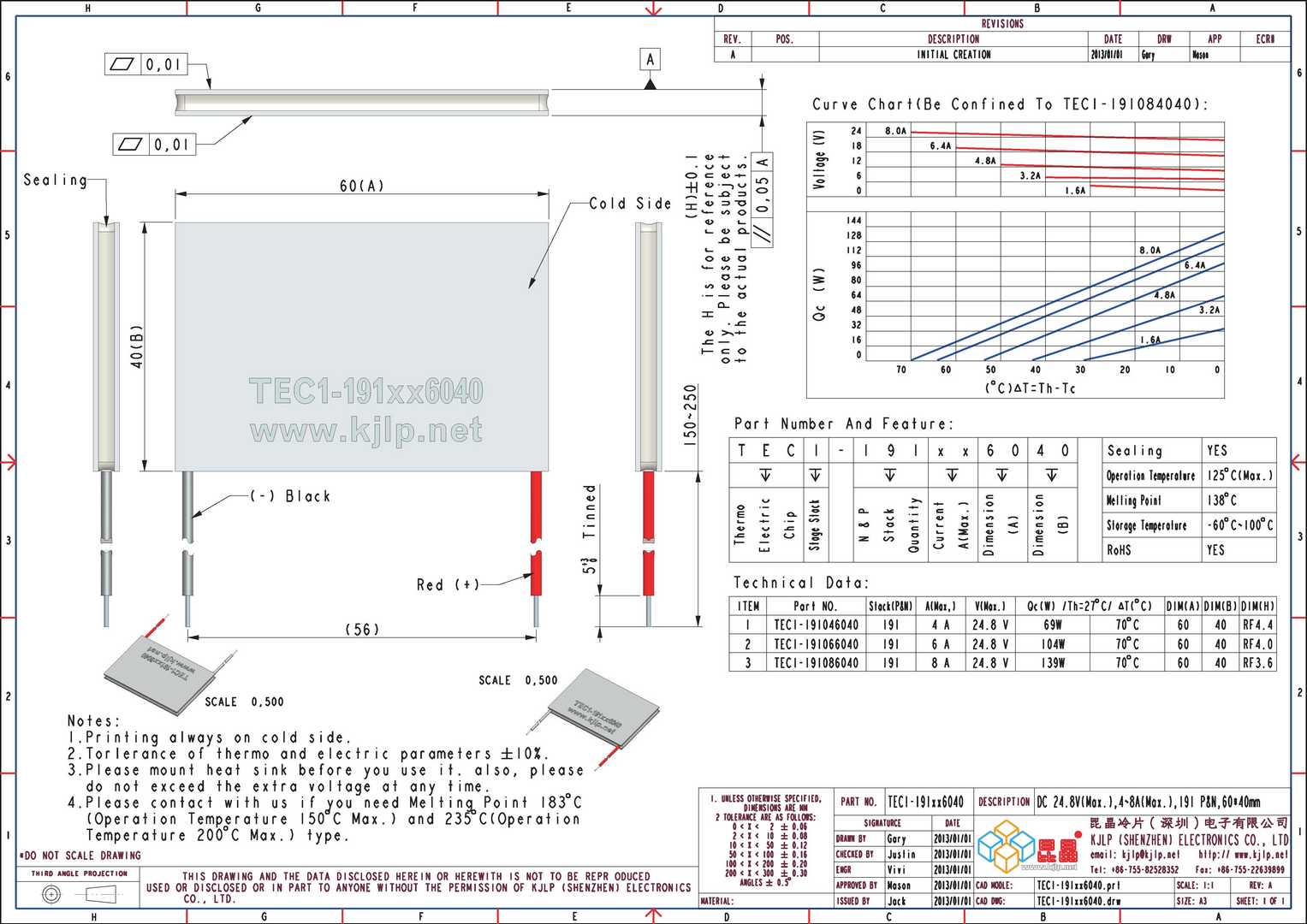Click the KJLP (SHENZHEN) ELECTRONICS CO., LTD name
Screen dimensions: 1307x924
1189,839
